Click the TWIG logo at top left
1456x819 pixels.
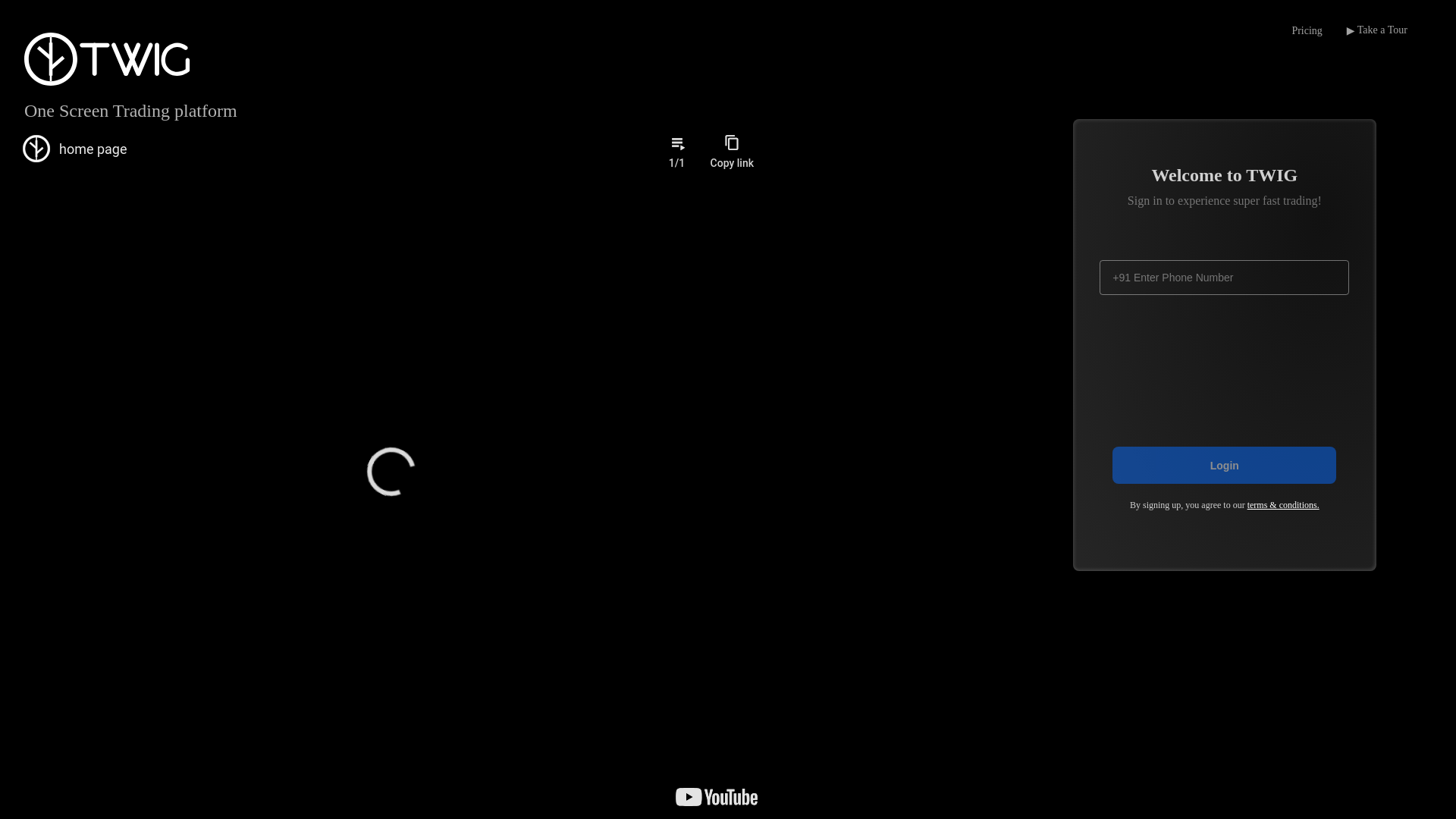[107, 59]
